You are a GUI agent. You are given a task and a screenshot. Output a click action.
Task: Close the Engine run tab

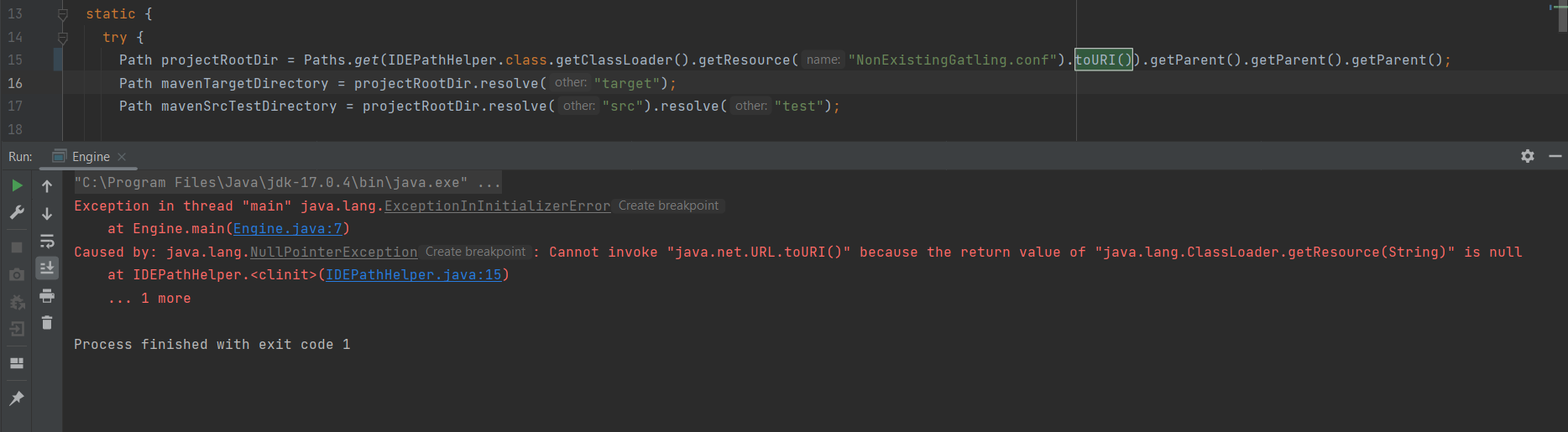pos(122,157)
